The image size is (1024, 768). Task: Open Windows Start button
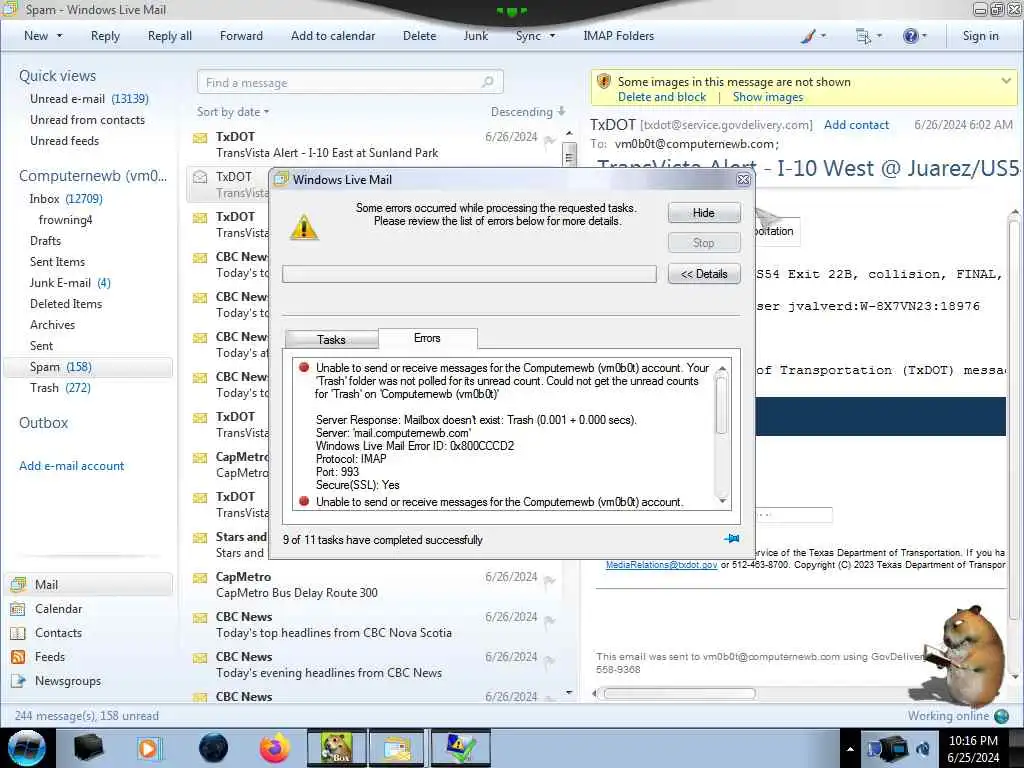(x=27, y=748)
